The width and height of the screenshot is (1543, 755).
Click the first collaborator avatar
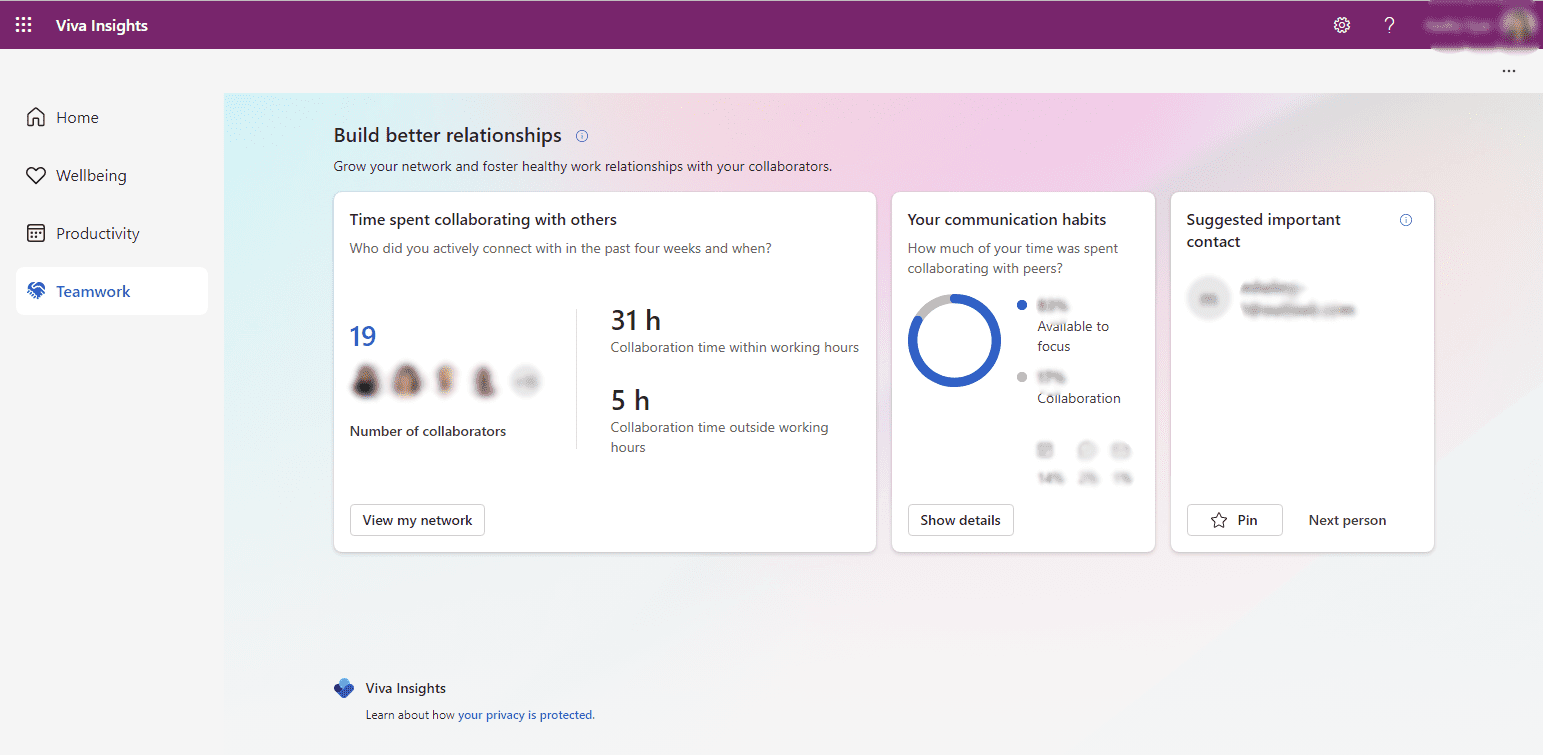(x=367, y=380)
